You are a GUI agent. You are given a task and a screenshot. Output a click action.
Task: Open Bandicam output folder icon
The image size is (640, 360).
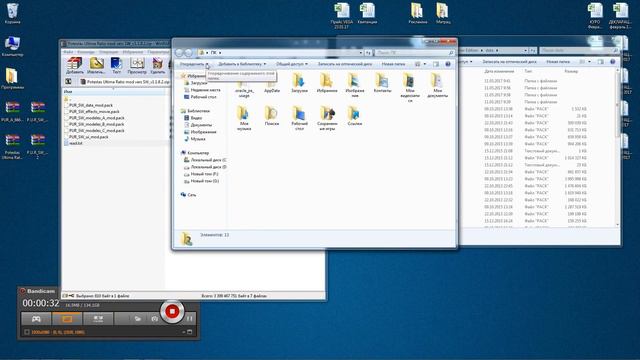pyautogui.click(x=138, y=319)
